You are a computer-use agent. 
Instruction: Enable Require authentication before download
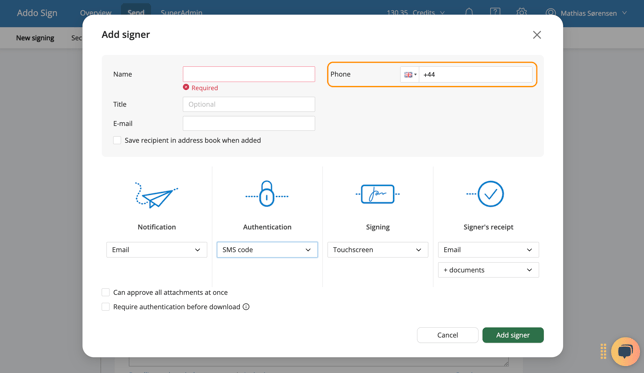tap(106, 307)
